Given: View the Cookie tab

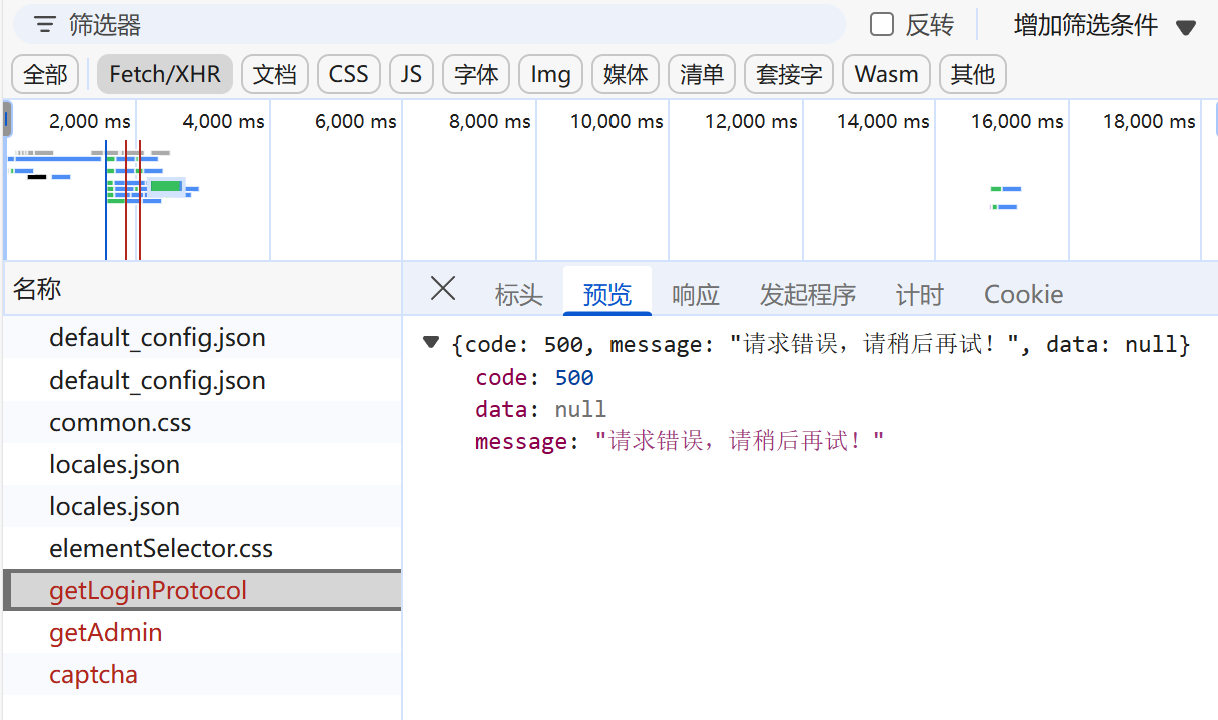Looking at the screenshot, I should point(1023,294).
